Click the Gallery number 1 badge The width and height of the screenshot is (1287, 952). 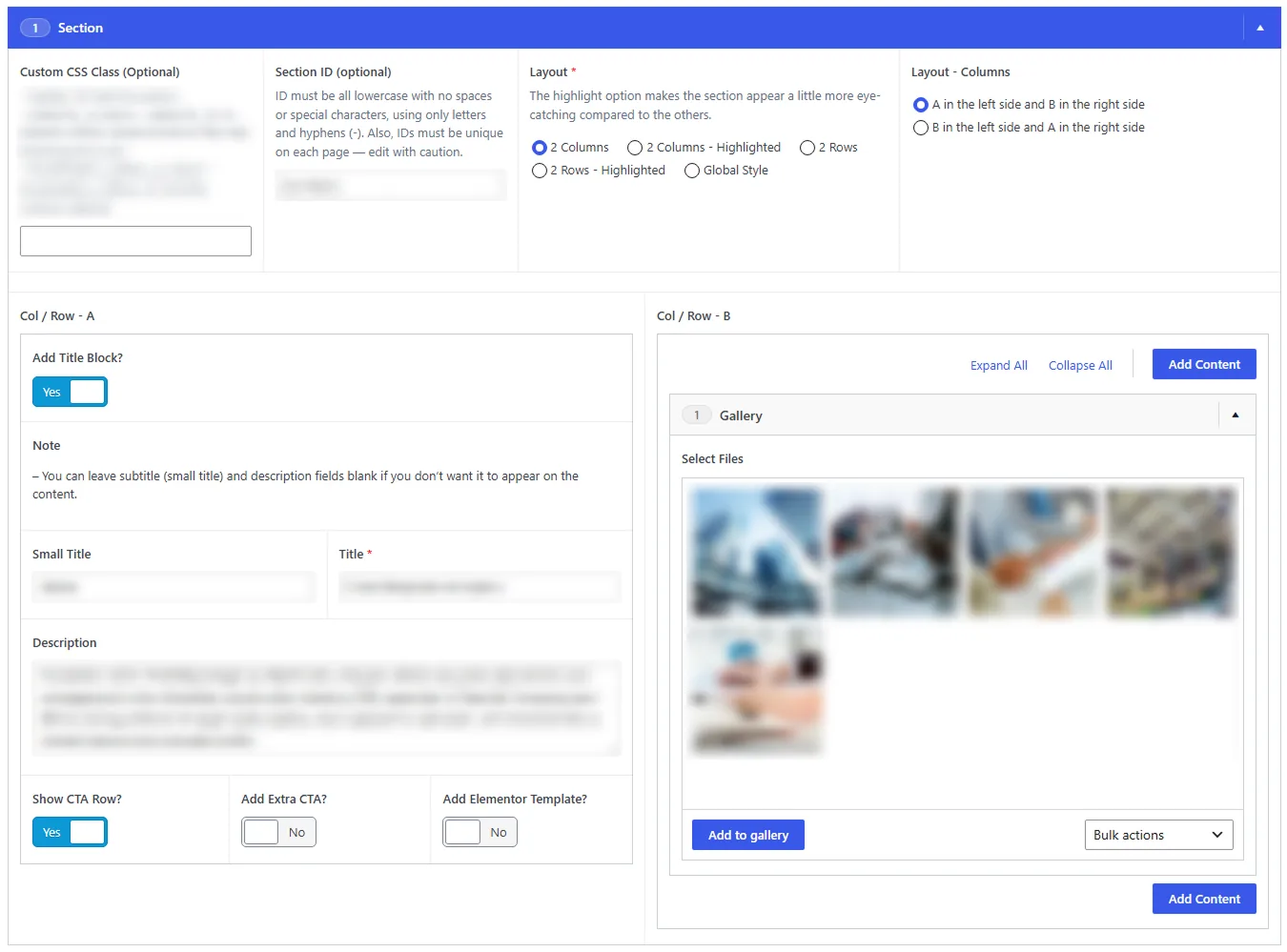pos(697,415)
